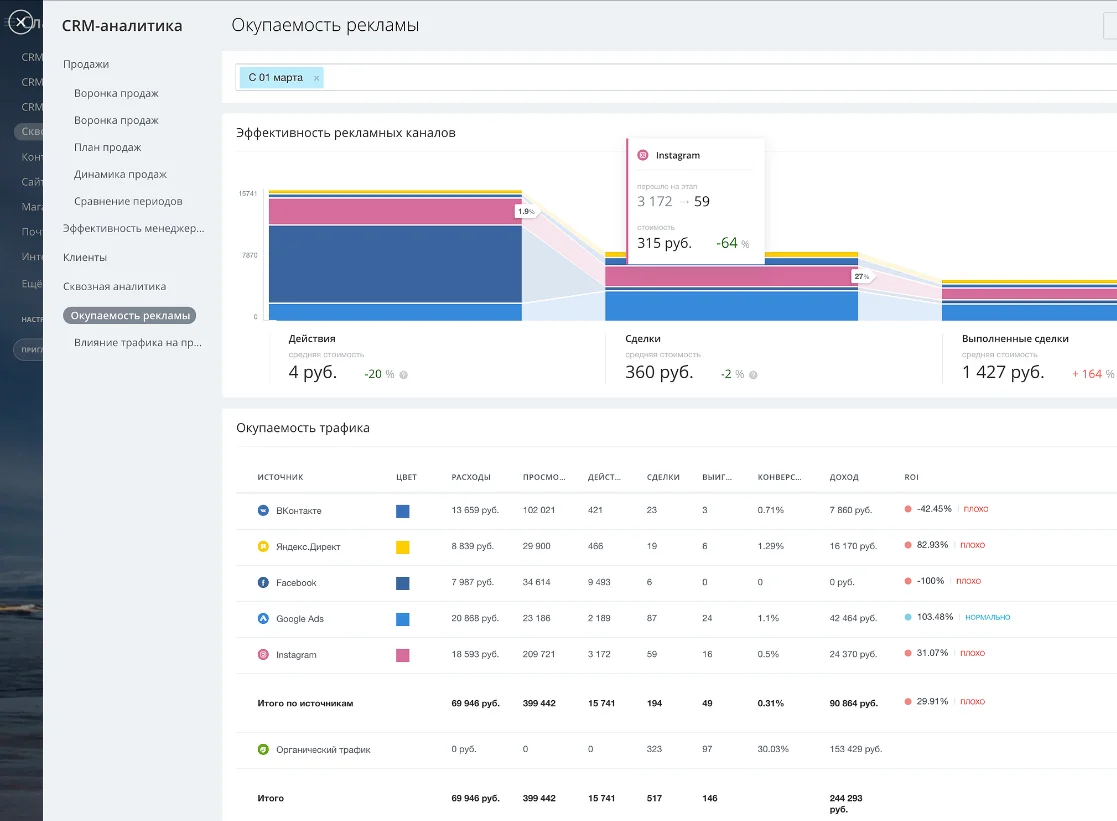This screenshot has height=821, width=1117.
Task: Expand the Продажи section in sidebar
Action: pos(86,64)
